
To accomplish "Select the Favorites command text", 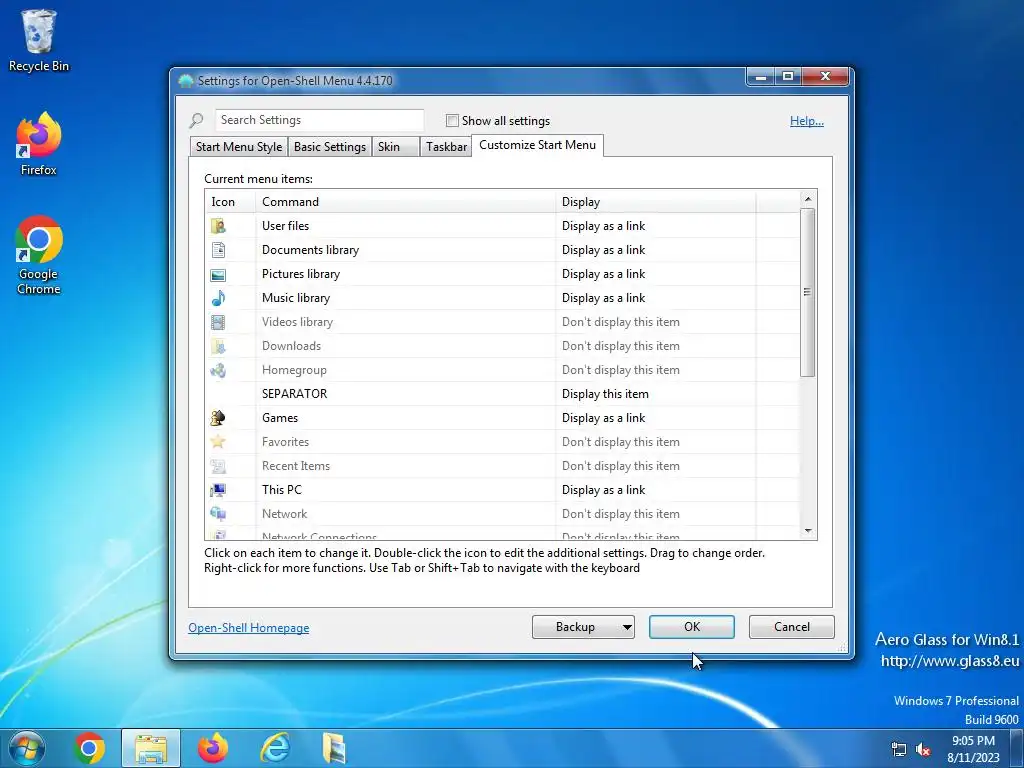I will point(285,442).
